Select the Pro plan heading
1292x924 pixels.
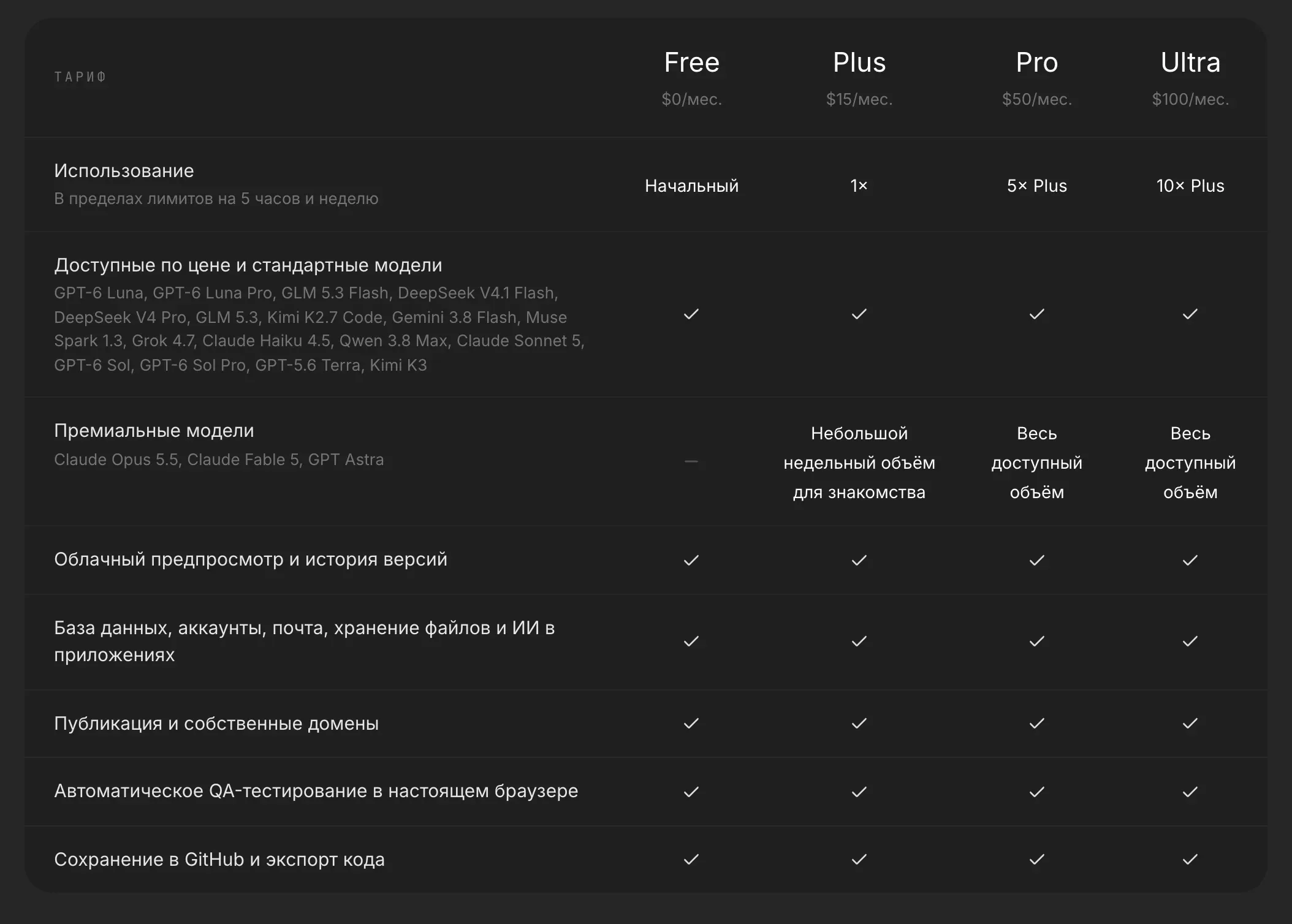coord(1036,62)
